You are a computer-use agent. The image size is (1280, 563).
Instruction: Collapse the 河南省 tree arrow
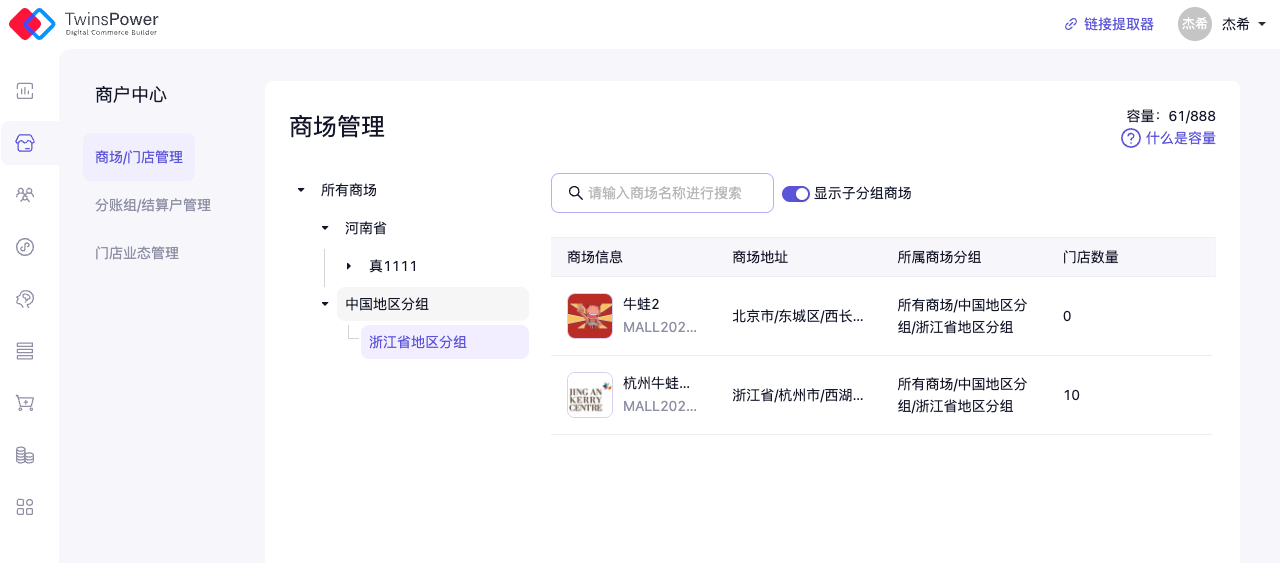(325, 228)
